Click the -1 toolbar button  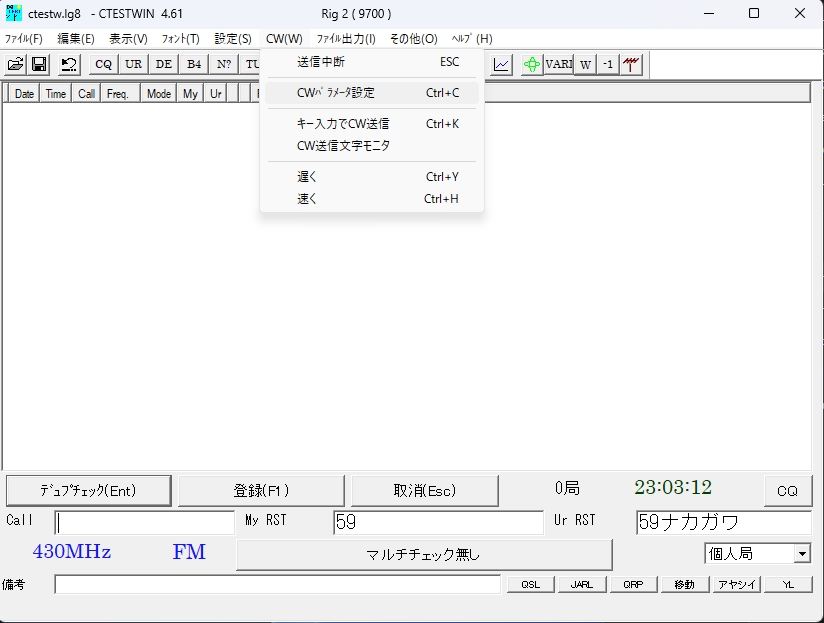pyautogui.click(x=608, y=64)
